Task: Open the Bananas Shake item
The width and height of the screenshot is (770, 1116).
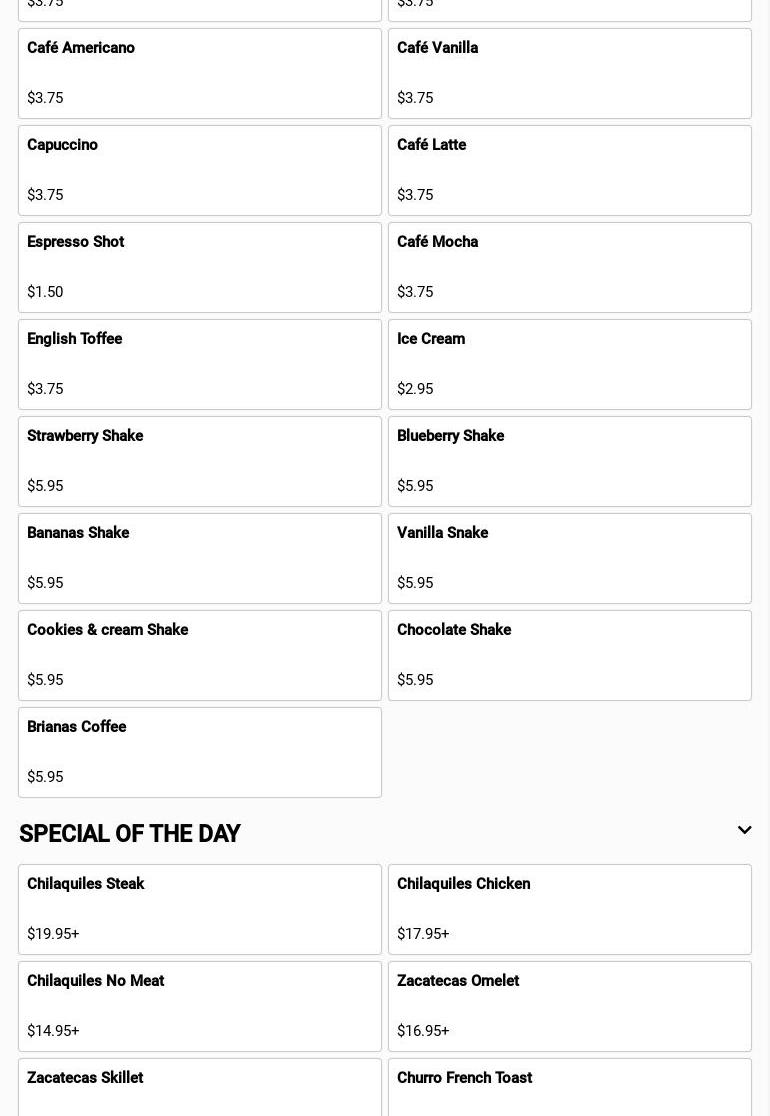Action: point(200,558)
